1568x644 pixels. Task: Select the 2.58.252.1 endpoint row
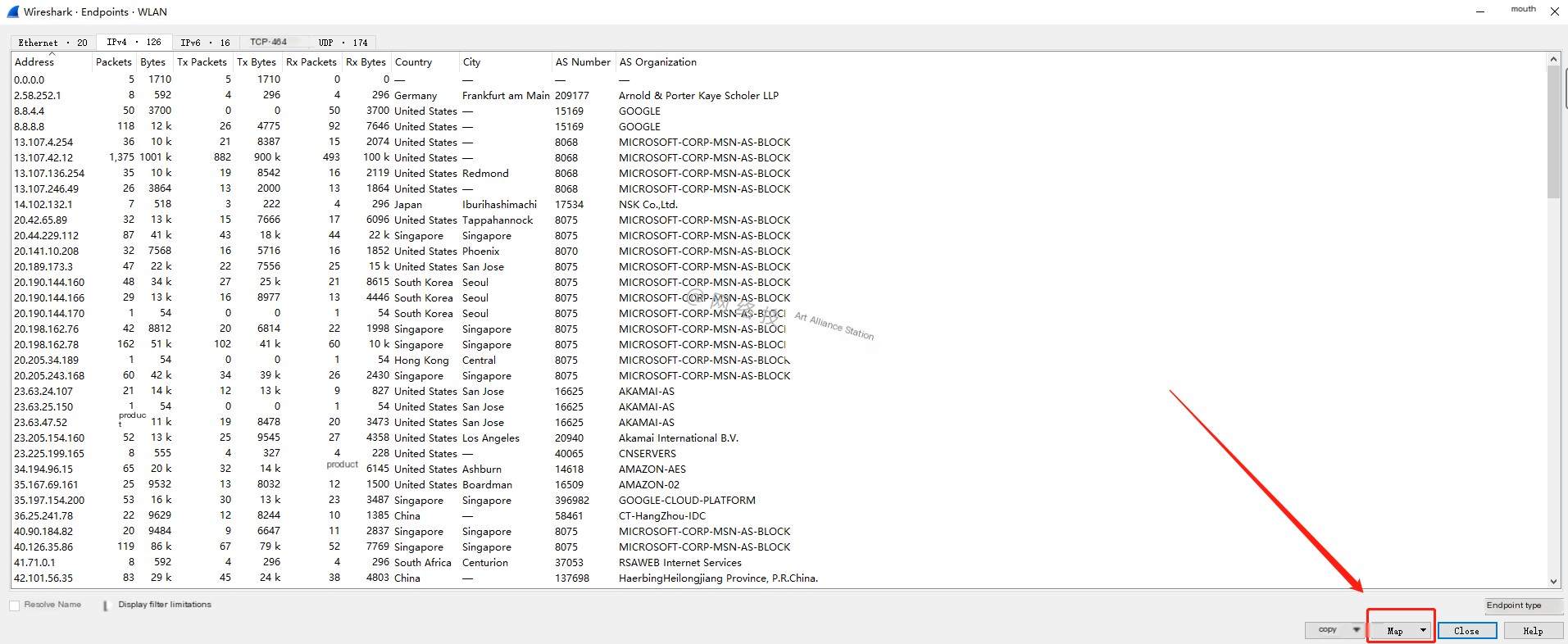[778, 96]
